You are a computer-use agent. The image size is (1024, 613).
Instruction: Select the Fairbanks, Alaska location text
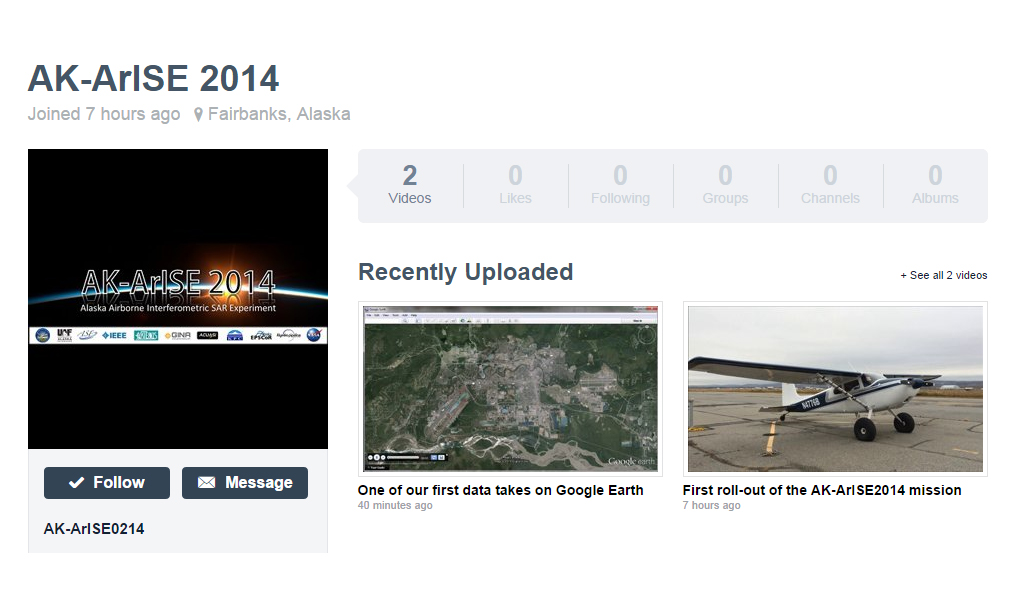(279, 114)
